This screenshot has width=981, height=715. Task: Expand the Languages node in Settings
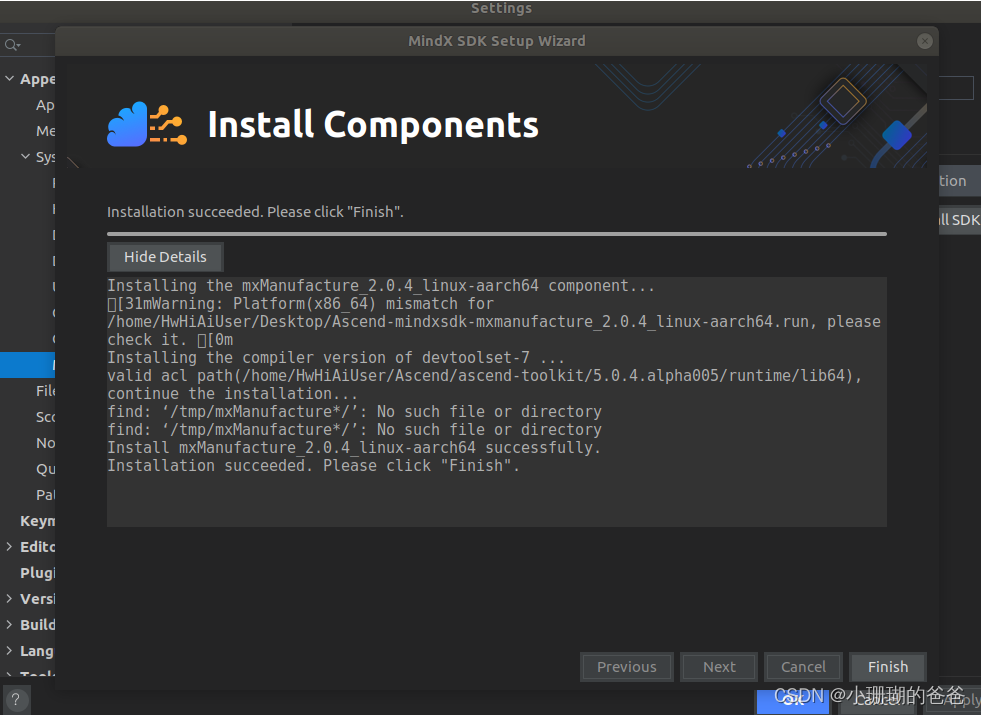[9, 651]
